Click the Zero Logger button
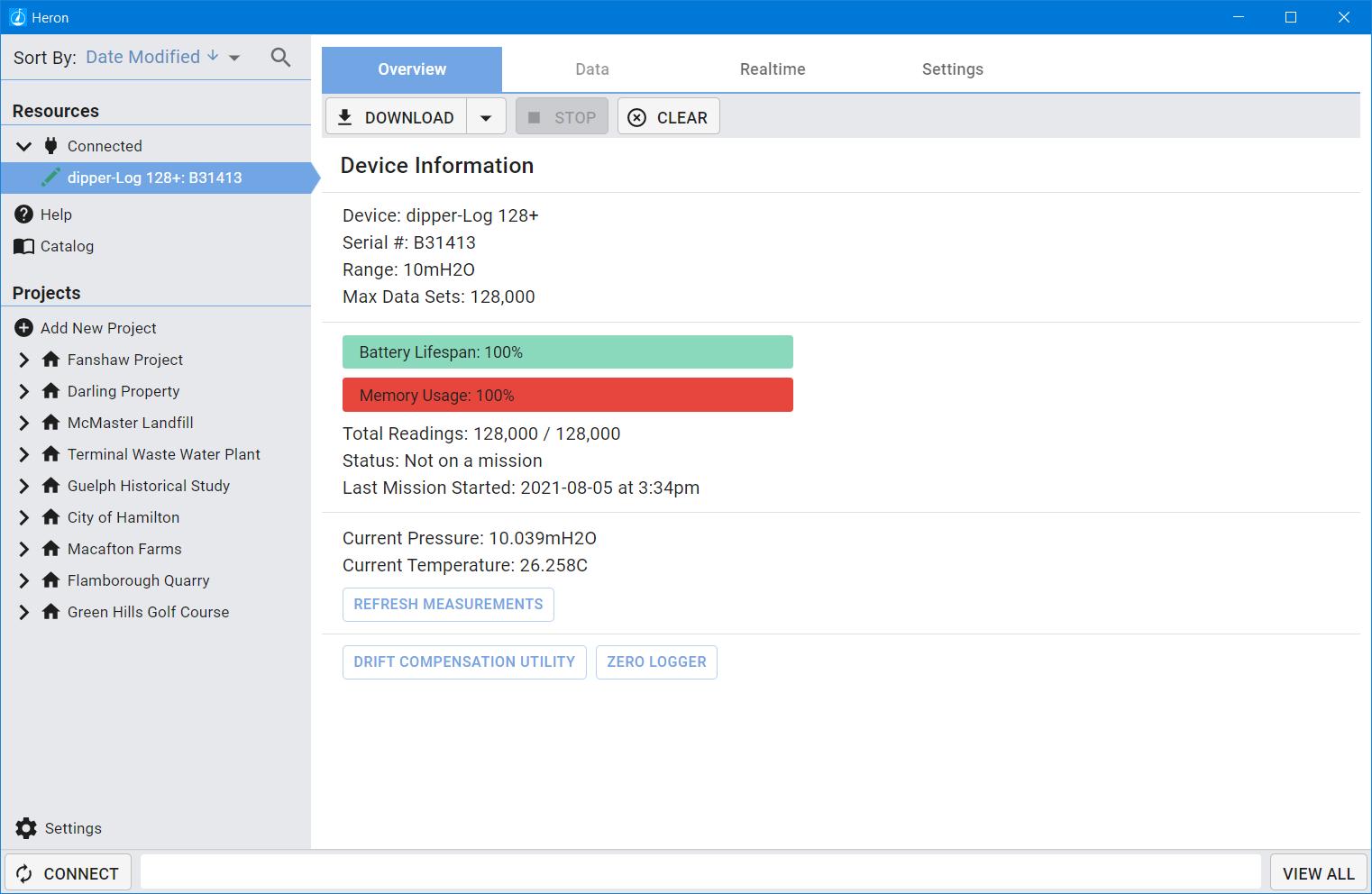 [x=656, y=661]
